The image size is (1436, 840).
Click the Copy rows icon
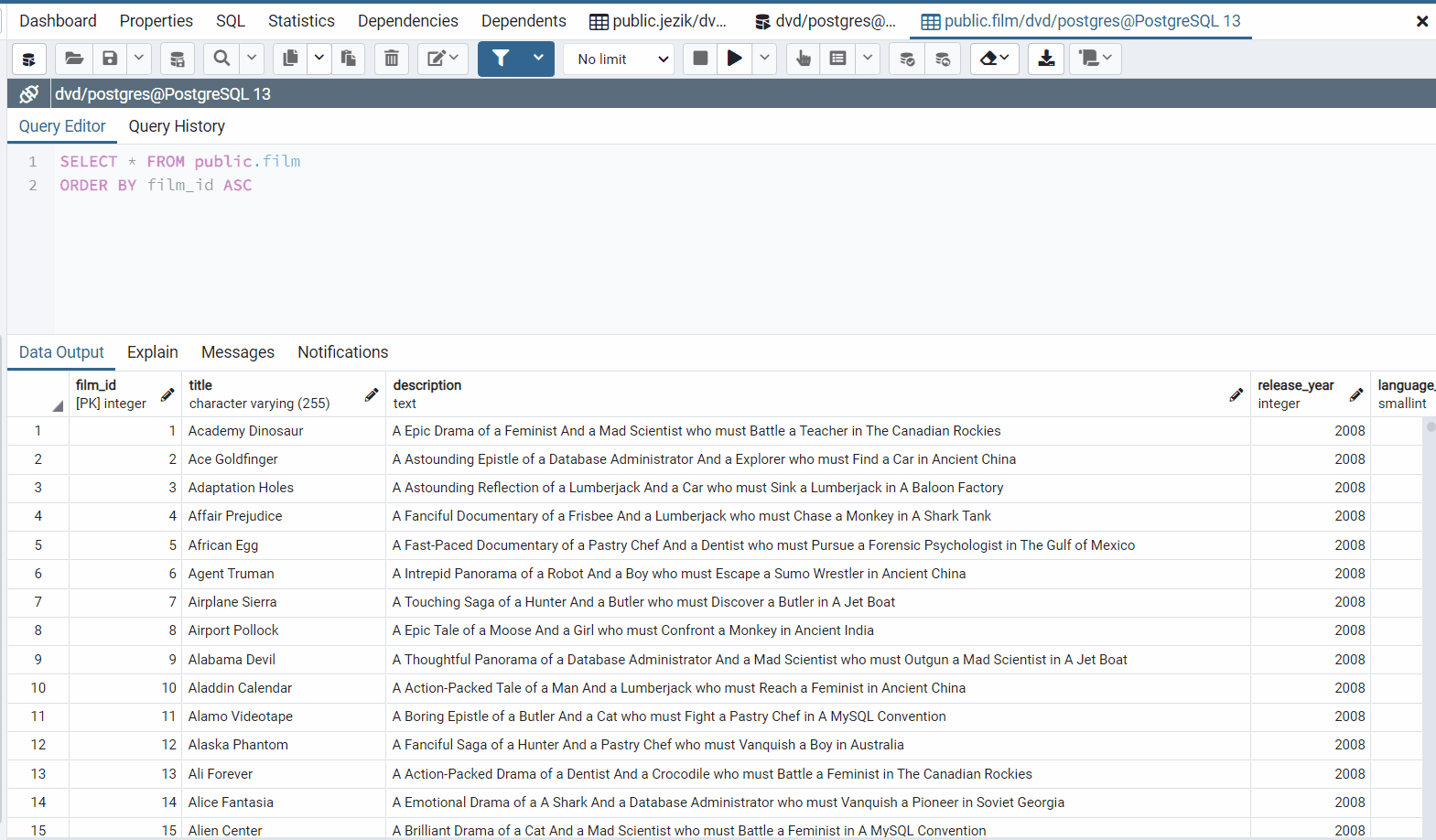click(290, 59)
